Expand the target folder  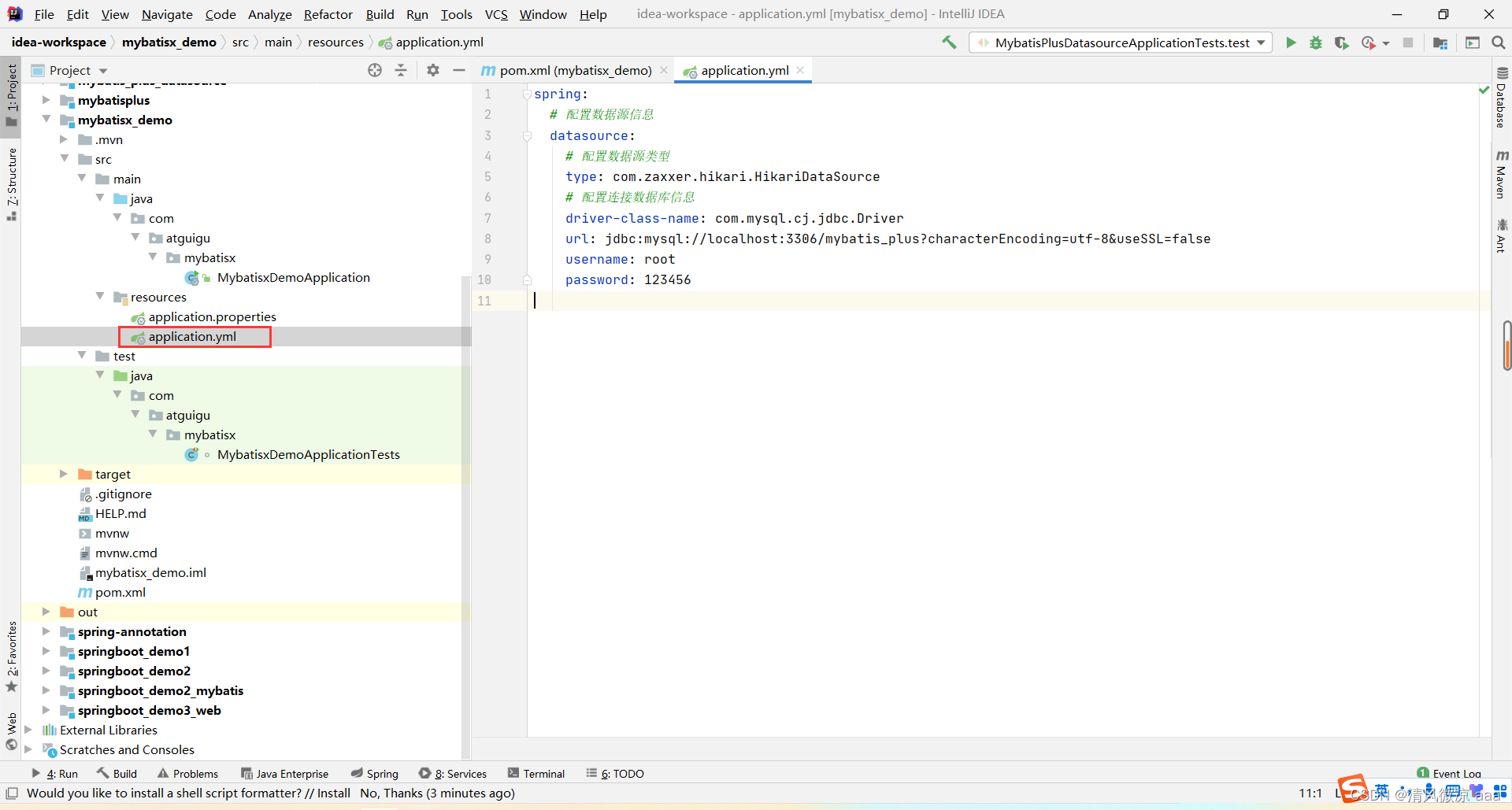(x=63, y=474)
